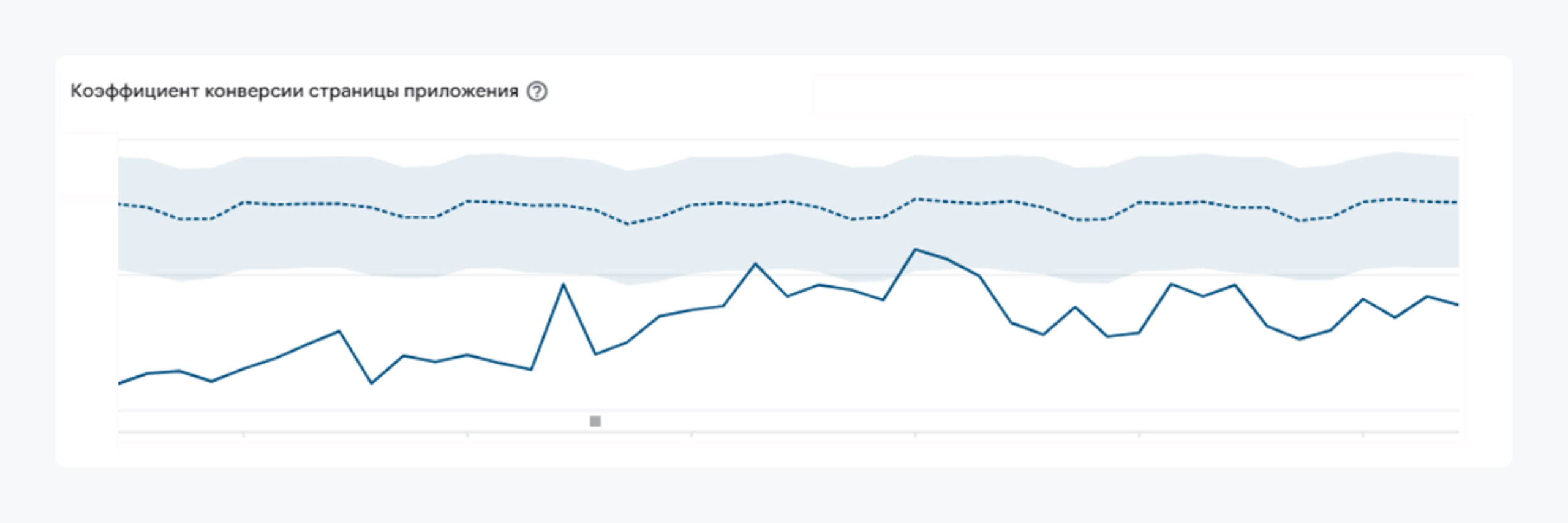Click the deepest V-shaped dip on solid line
Screen dimensions: 1568x523
[x=372, y=383]
